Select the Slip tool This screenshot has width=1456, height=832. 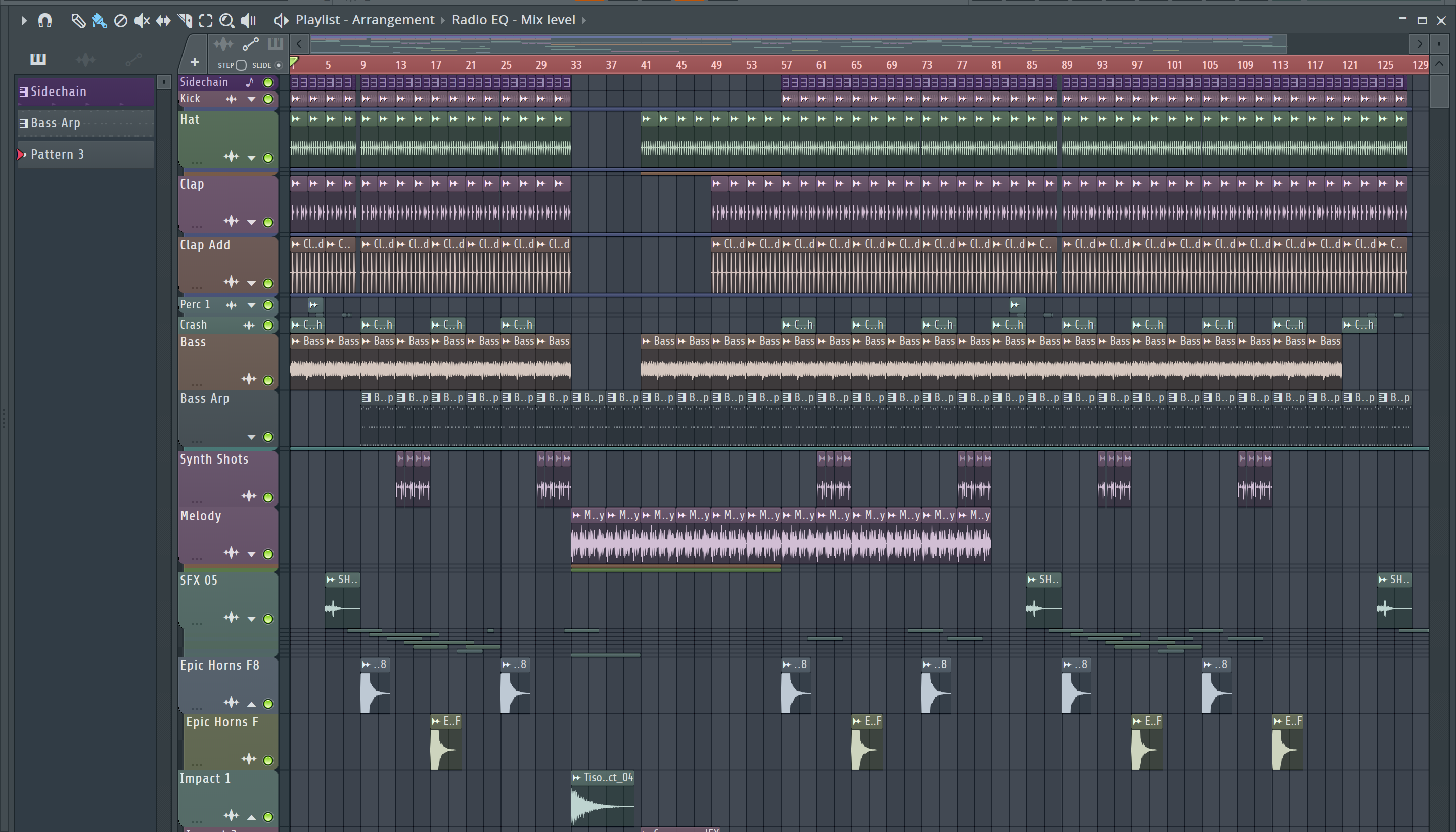click(x=163, y=21)
